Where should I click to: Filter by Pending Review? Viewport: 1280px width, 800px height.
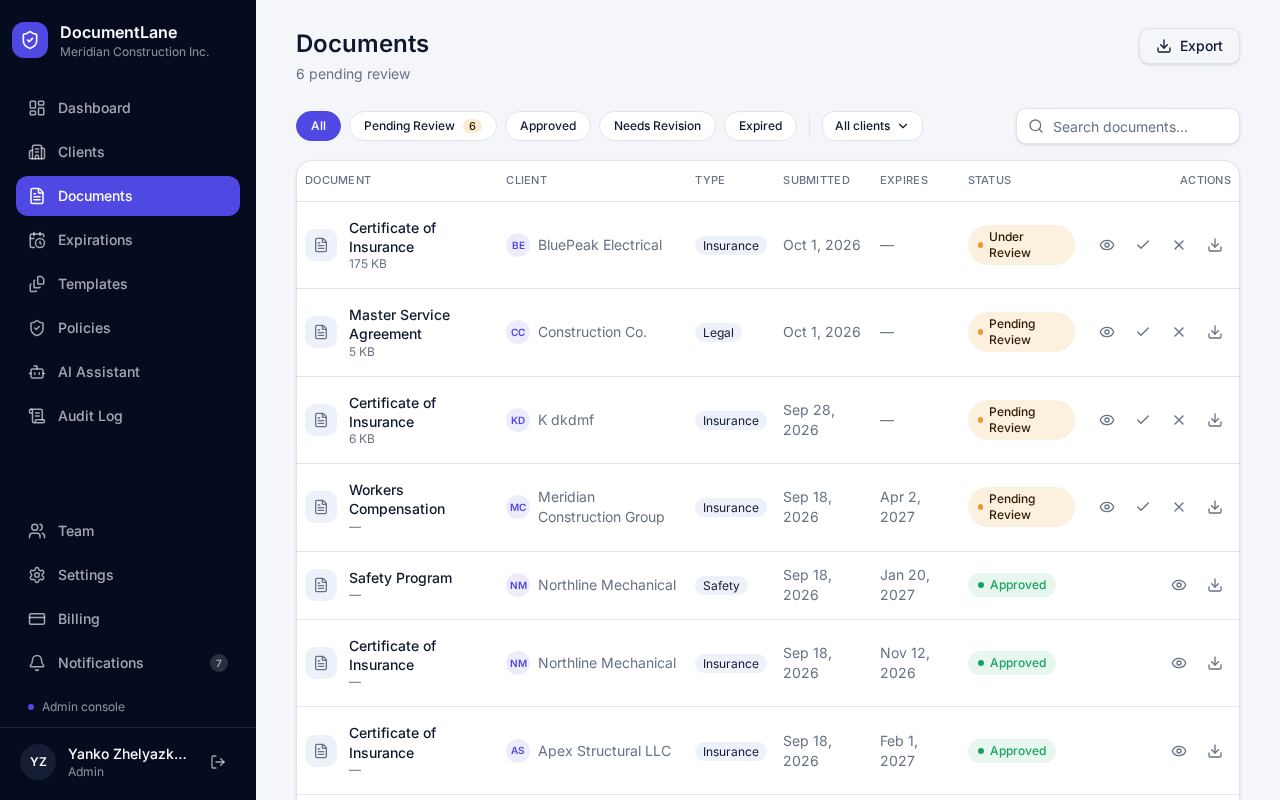point(423,126)
